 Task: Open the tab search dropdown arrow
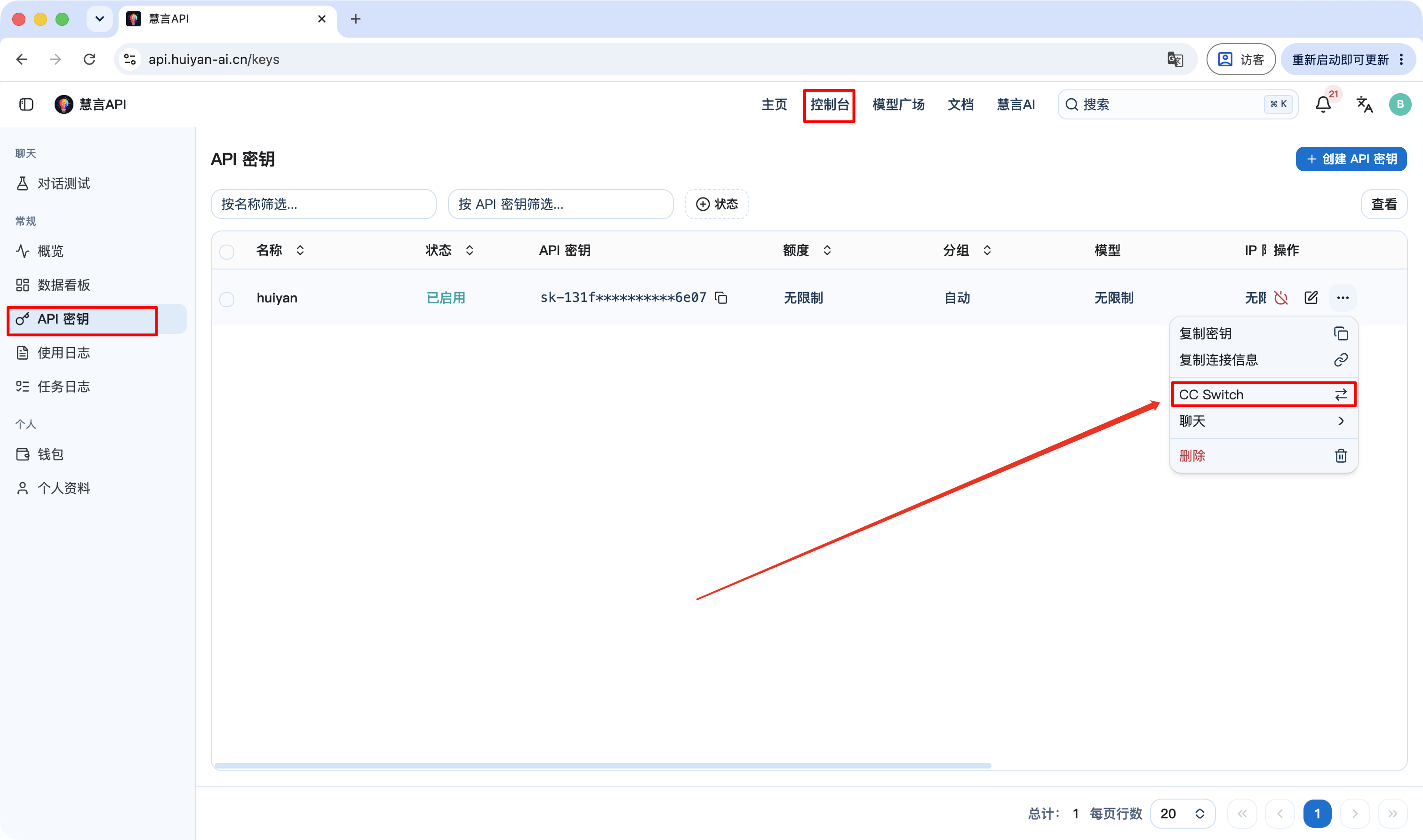tap(100, 19)
